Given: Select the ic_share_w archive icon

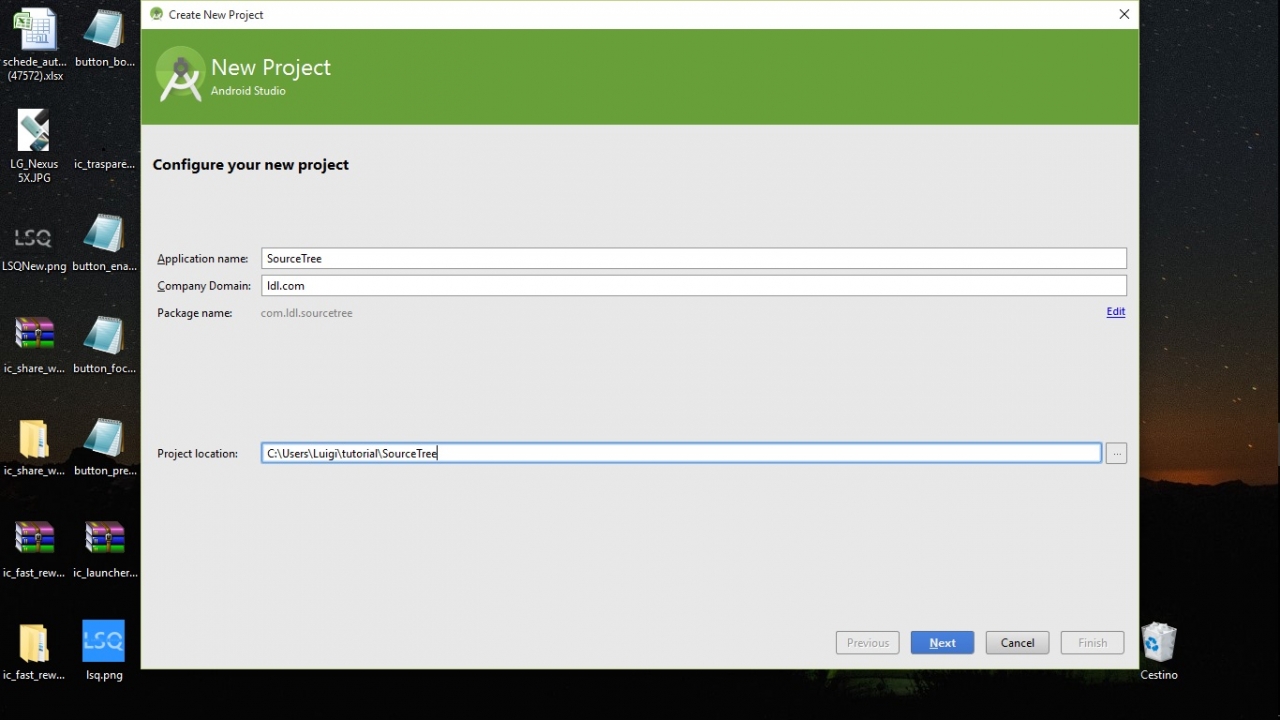Looking at the screenshot, I should point(35,345).
